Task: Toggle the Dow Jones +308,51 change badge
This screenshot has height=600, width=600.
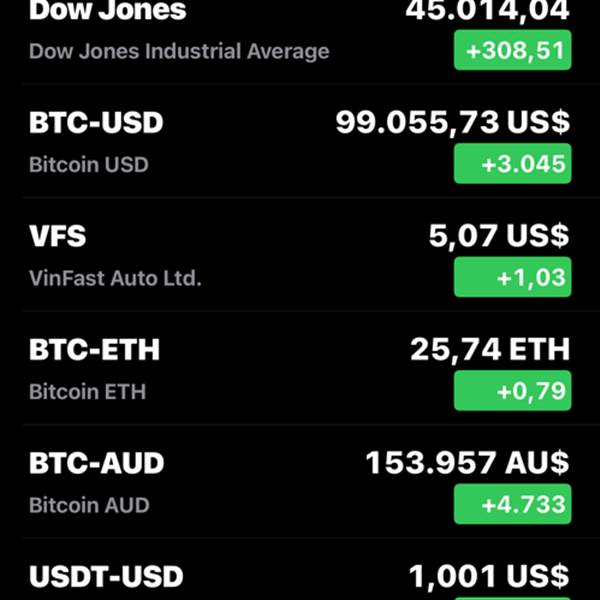Action: (x=512, y=50)
